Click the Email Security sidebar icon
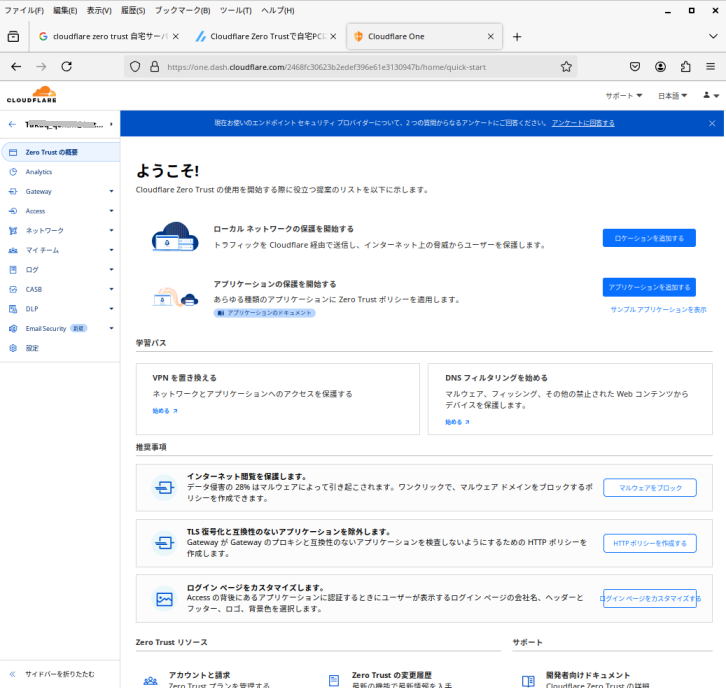Viewport: 726px width, 688px height. (x=13, y=328)
